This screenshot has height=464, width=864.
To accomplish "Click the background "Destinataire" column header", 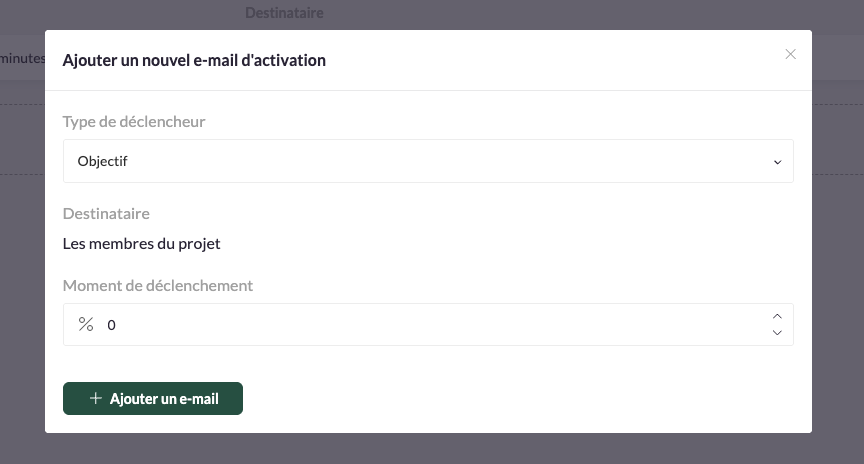I will [x=284, y=13].
